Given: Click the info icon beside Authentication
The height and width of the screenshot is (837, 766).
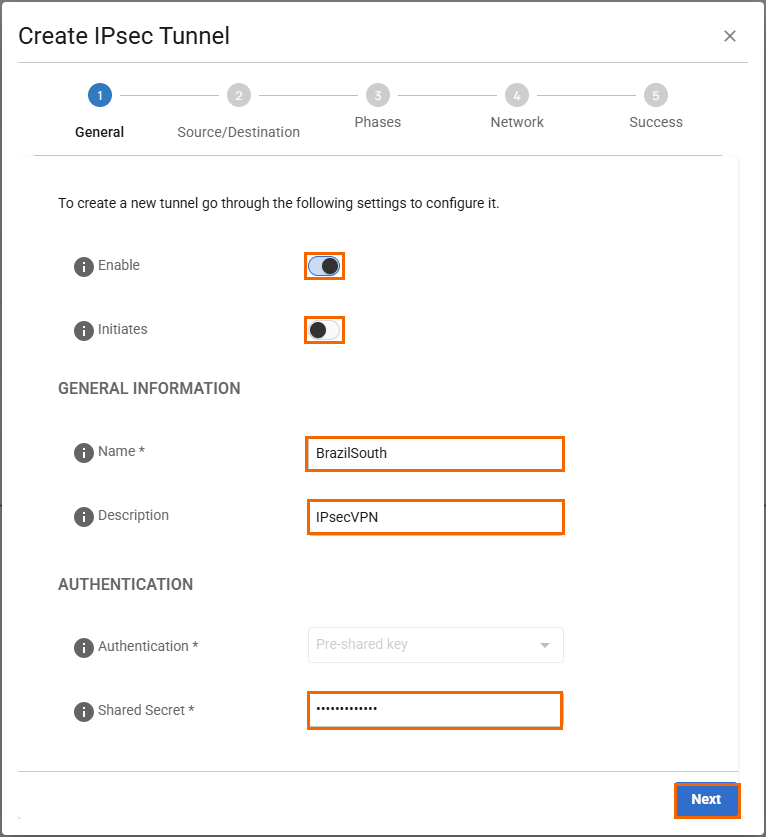Looking at the screenshot, I should coord(84,647).
